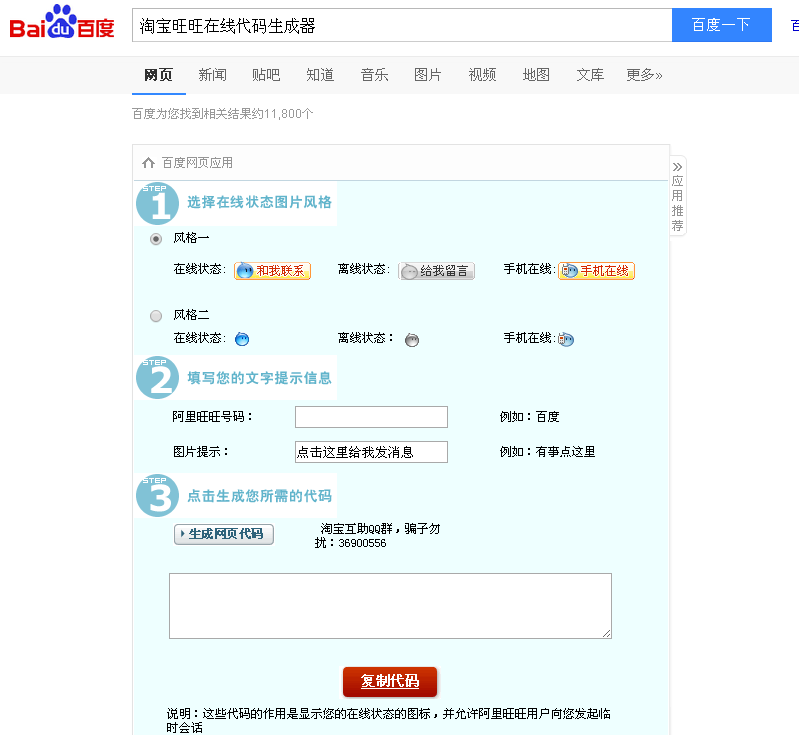Click the 百度网页应用 link
This screenshot has width=799, height=735.
click(197, 163)
